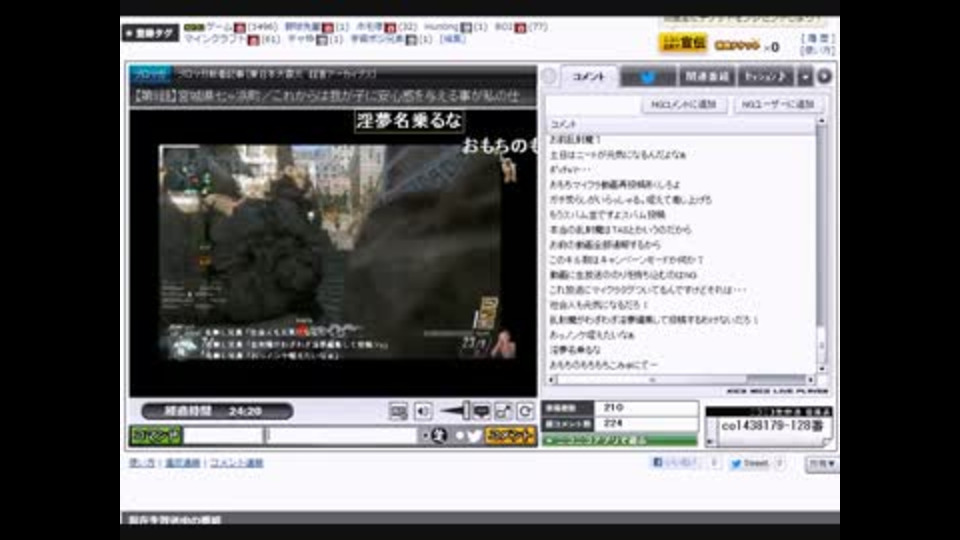Click the last visible comment row in the list

pos(680,365)
